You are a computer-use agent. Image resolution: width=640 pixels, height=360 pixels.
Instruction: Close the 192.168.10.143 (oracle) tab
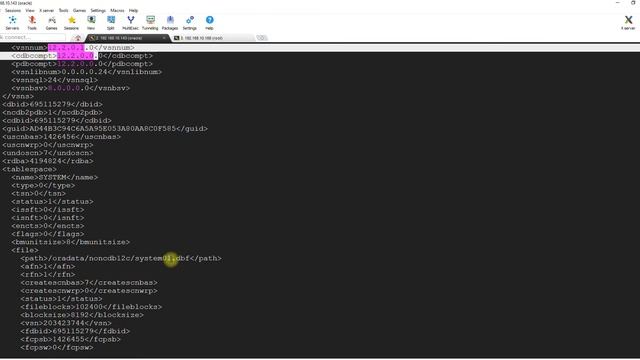tap(164, 38)
